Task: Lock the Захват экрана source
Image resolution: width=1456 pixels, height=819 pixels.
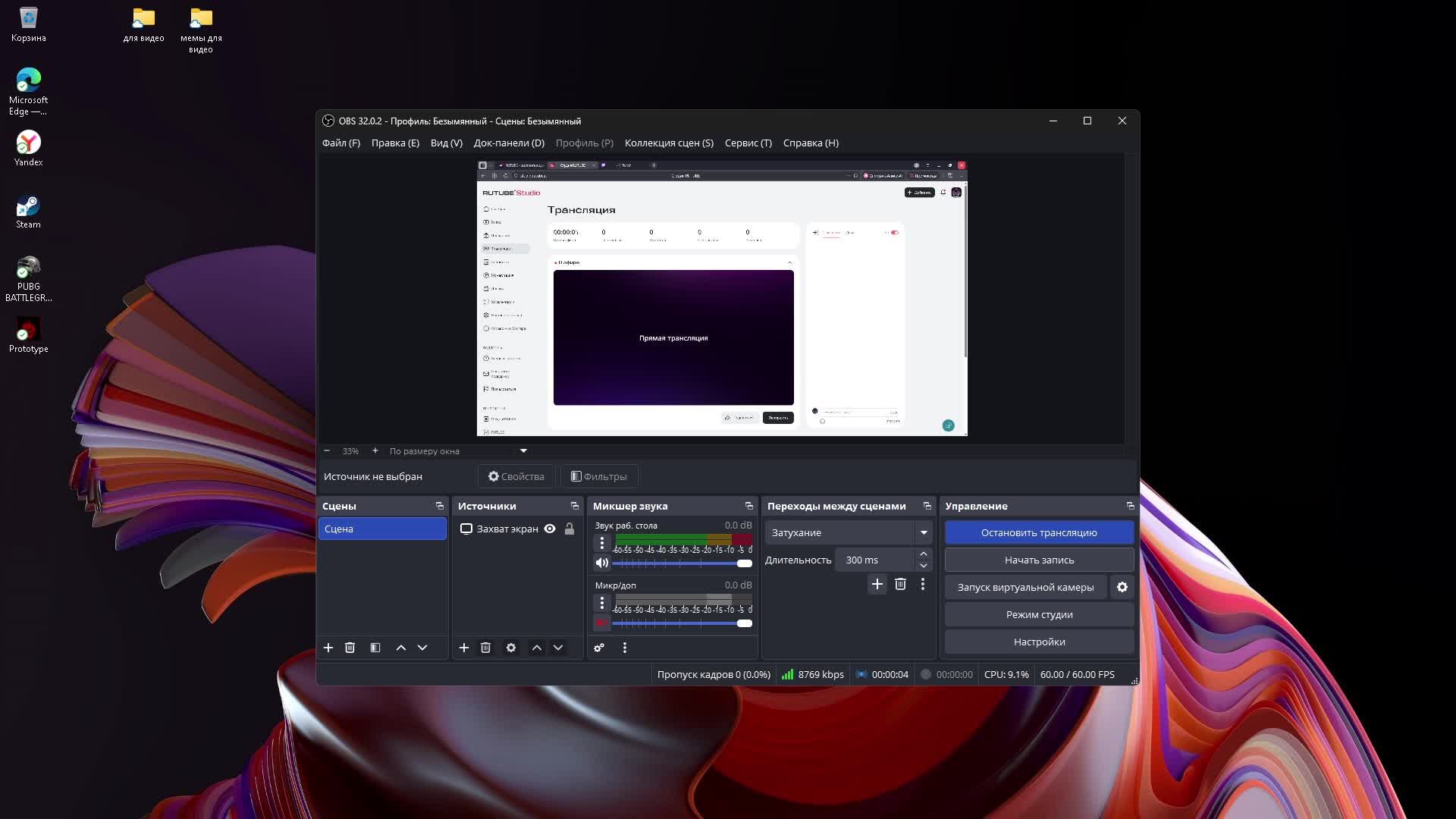Action: point(571,529)
